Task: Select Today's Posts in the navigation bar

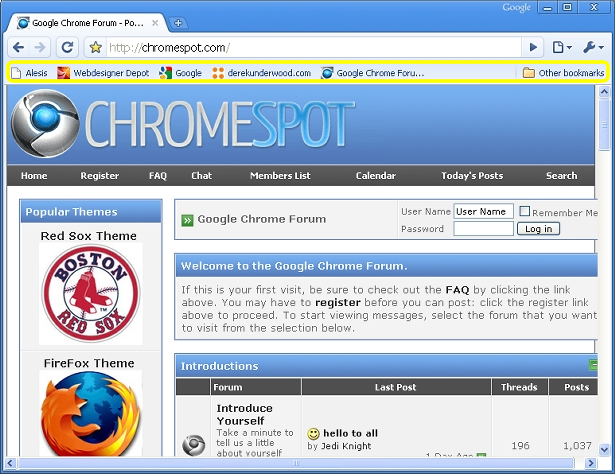Action: tap(472, 176)
